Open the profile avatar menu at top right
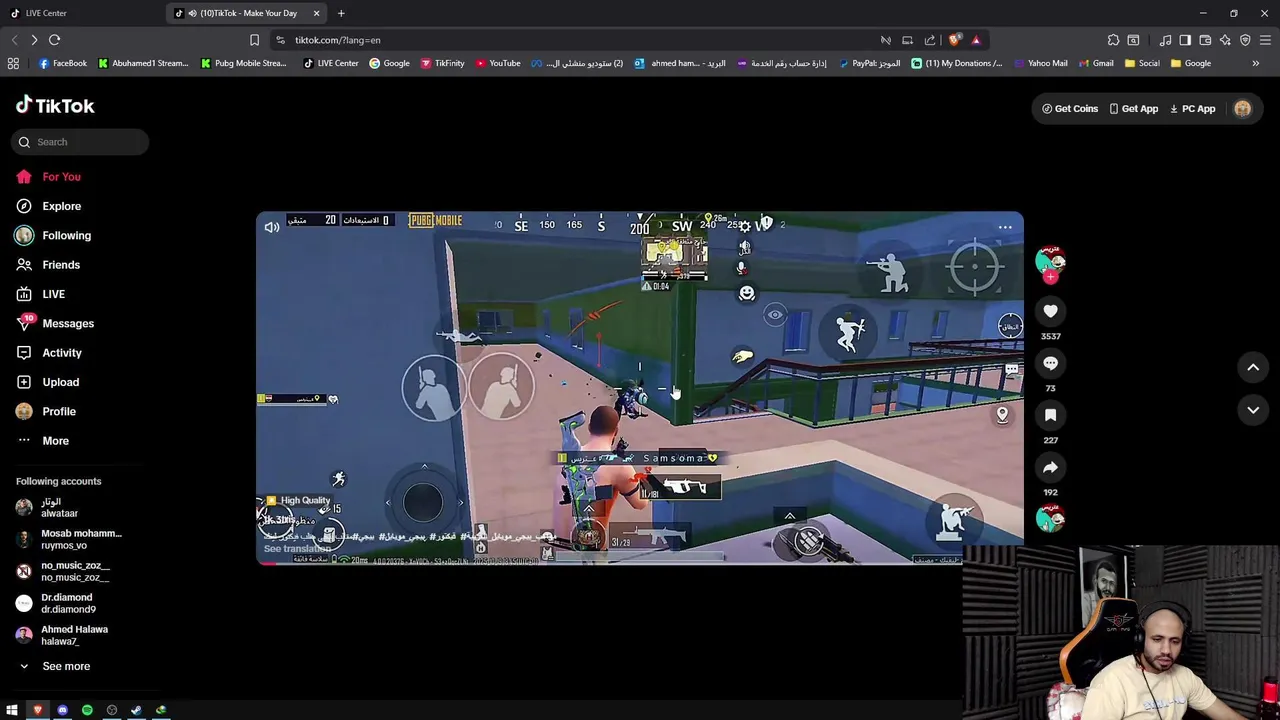This screenshot has width=1280, height=720. tap(1242, 109)
